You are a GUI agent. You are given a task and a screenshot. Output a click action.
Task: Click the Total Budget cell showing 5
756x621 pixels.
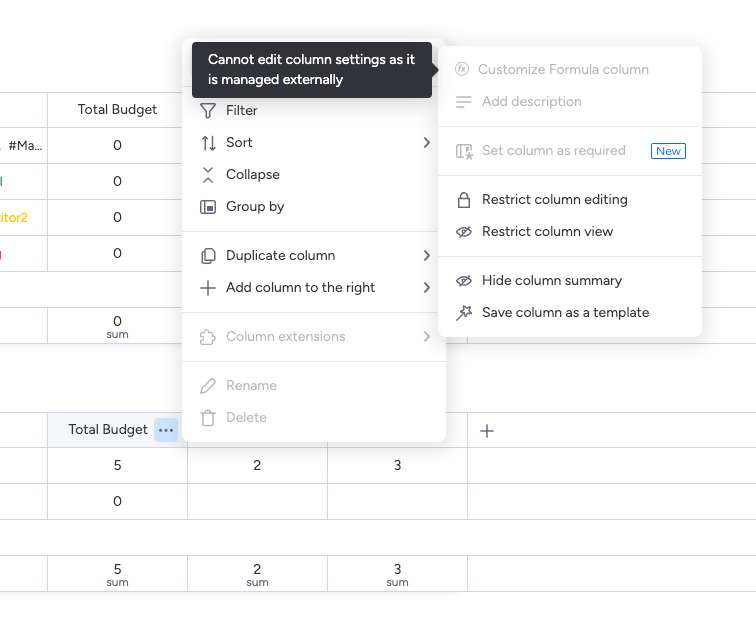click(x=117, y=466)
